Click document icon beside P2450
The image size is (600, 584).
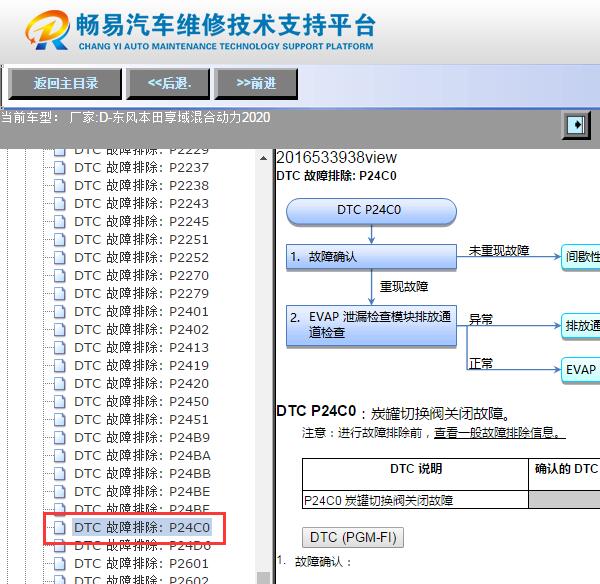pyautogui.click(x=59, y=401)
